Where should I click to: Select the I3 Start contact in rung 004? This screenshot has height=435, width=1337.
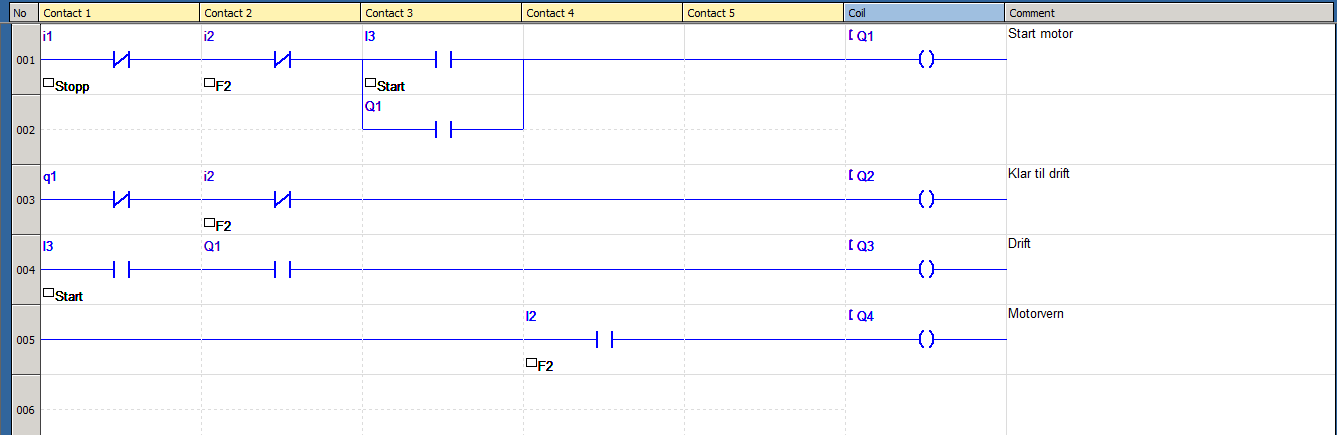pyautogui.click(x=122, y=270)
